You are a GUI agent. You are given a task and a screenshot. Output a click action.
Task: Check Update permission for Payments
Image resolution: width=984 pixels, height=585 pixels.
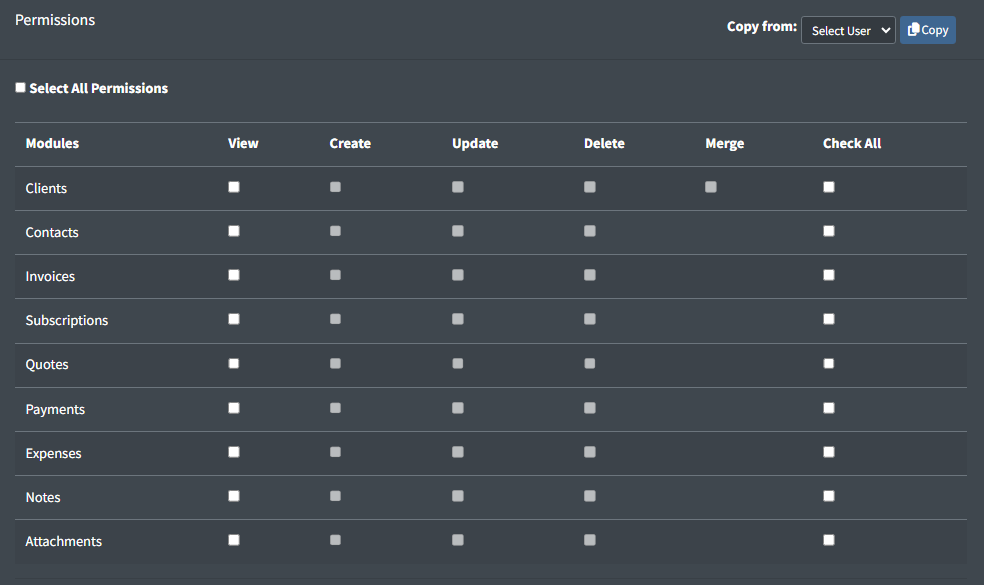point(457,407)
